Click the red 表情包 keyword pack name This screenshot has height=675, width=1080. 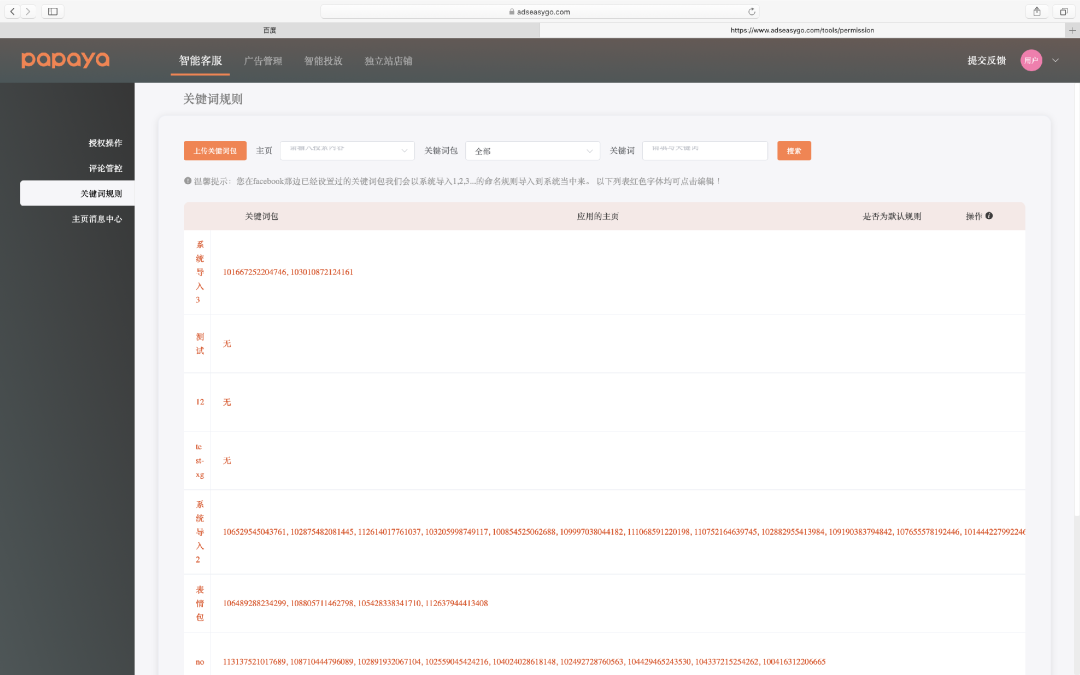tap(200, 603)
